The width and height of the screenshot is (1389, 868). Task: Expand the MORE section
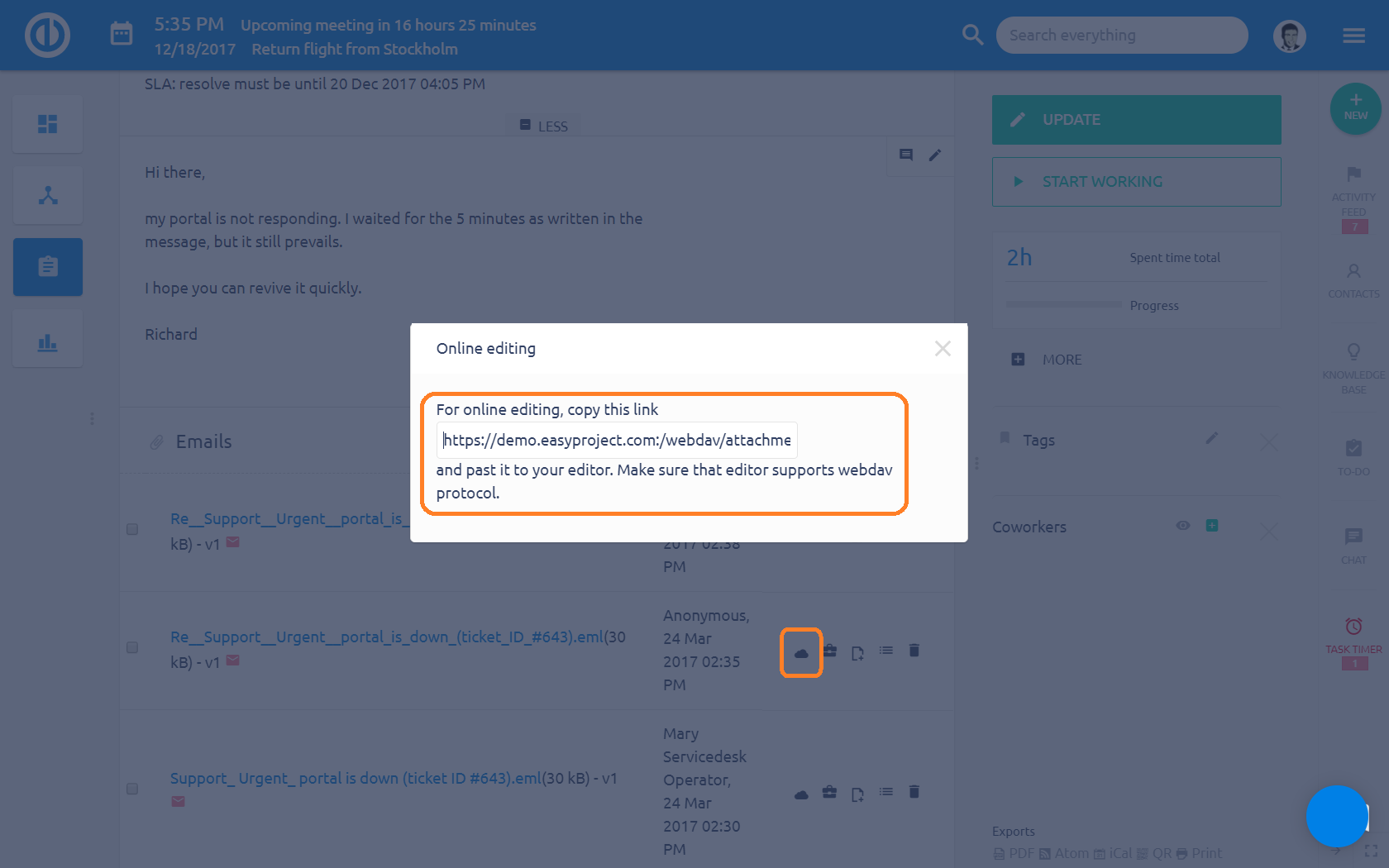pos(1047,360)
